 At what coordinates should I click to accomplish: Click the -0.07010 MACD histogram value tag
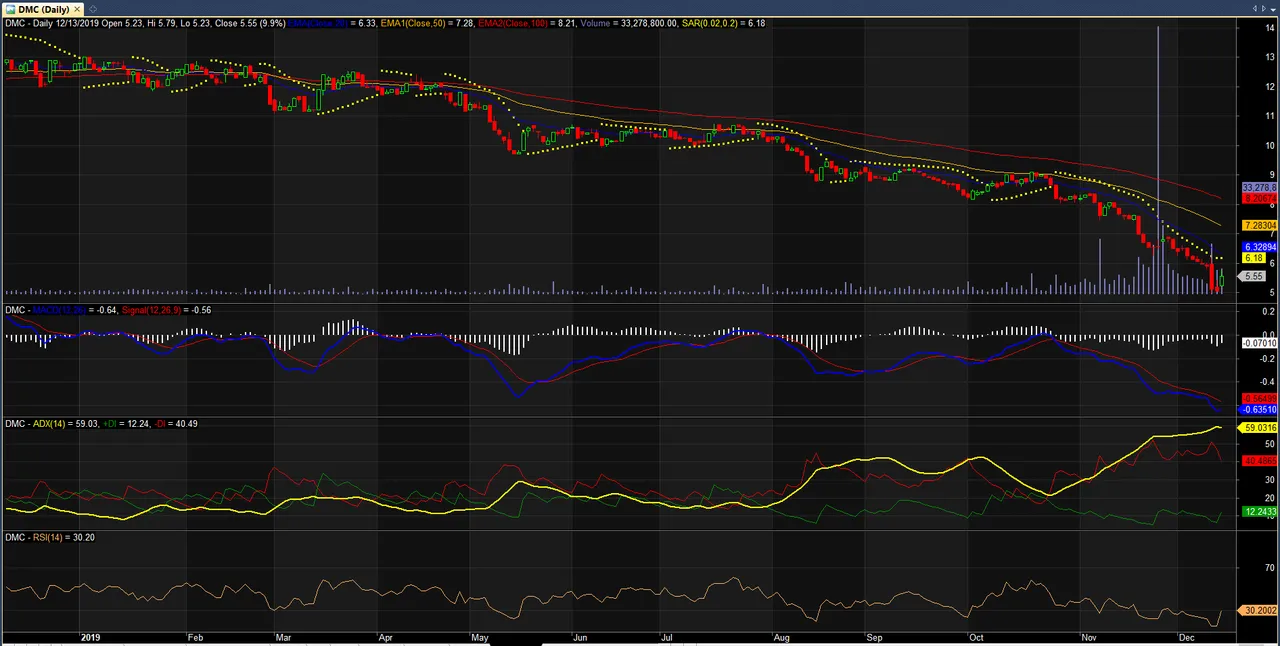[1259, 343]
